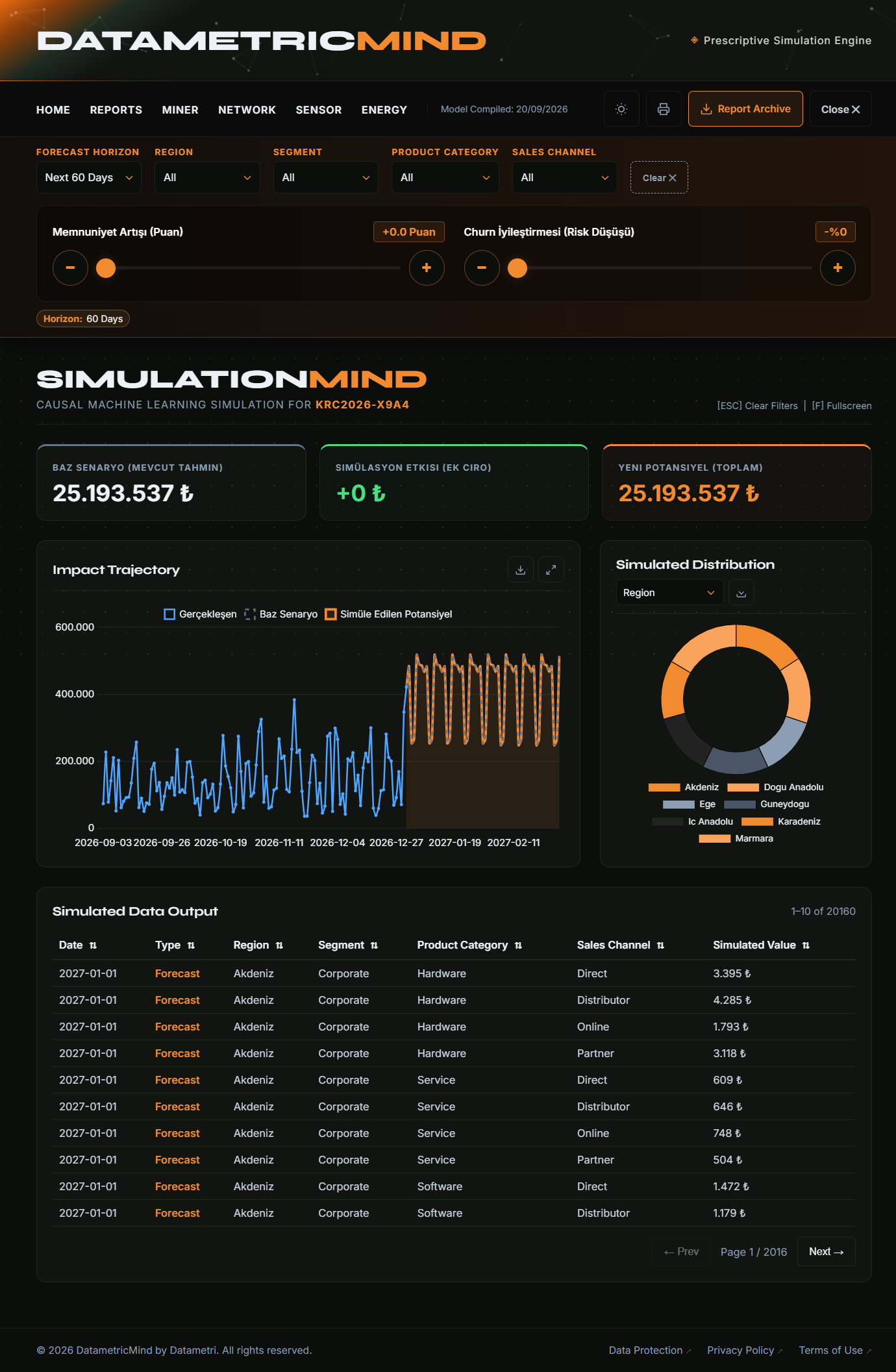896x1372 pixels.
Task: Click the Churn İyileştirmesi slider handle
Action: [517, 268]
